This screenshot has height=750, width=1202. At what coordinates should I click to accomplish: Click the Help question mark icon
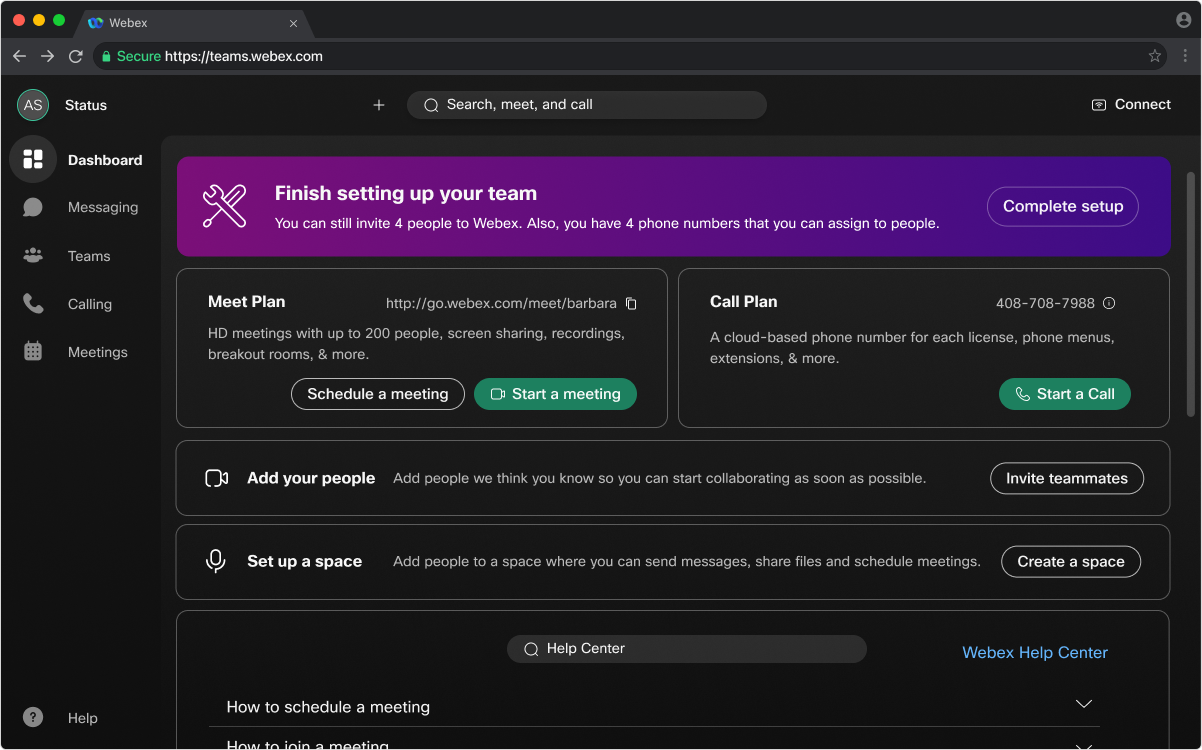pos(33,717)
